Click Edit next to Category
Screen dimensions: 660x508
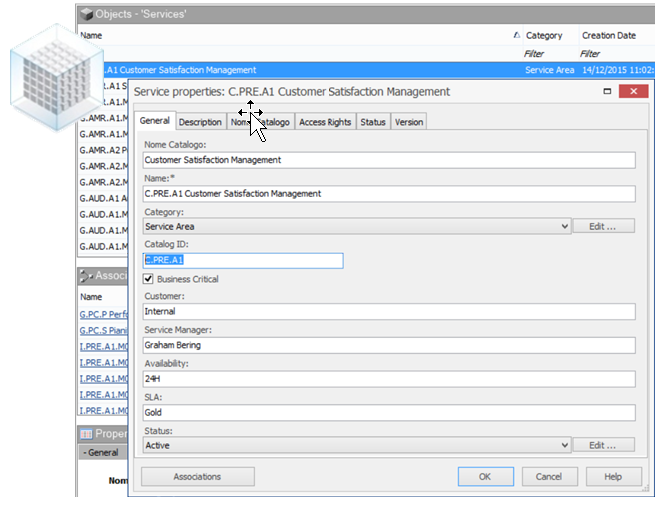coord(603,227)
